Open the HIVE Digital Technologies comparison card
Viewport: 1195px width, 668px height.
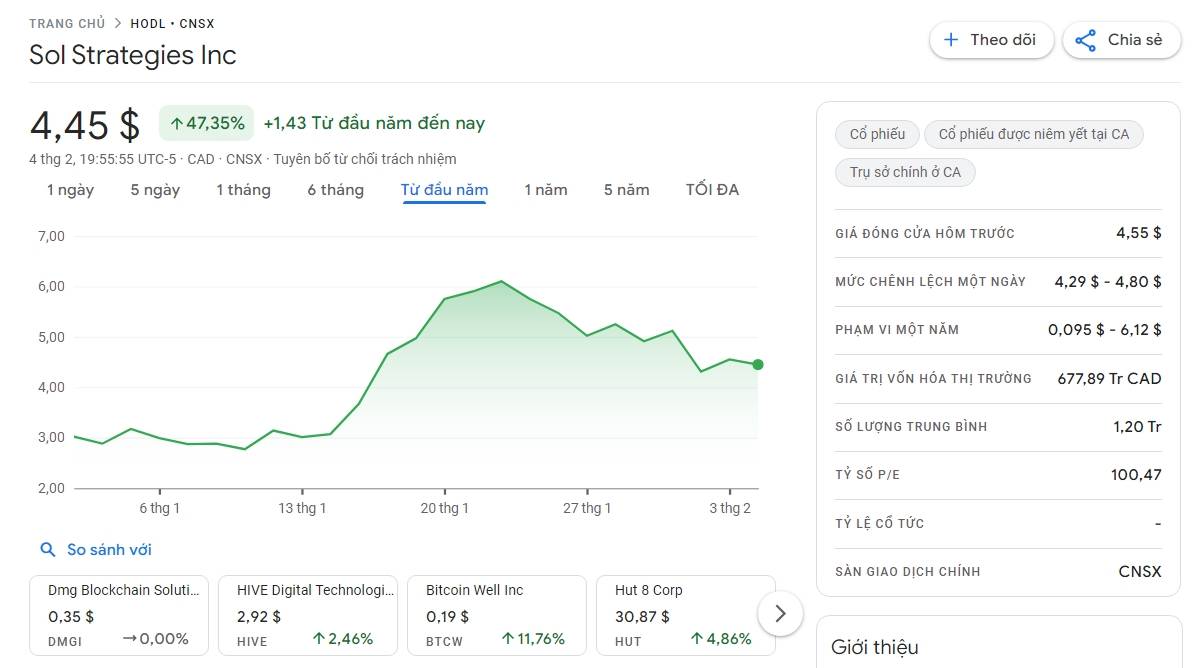tap(308, 615)
